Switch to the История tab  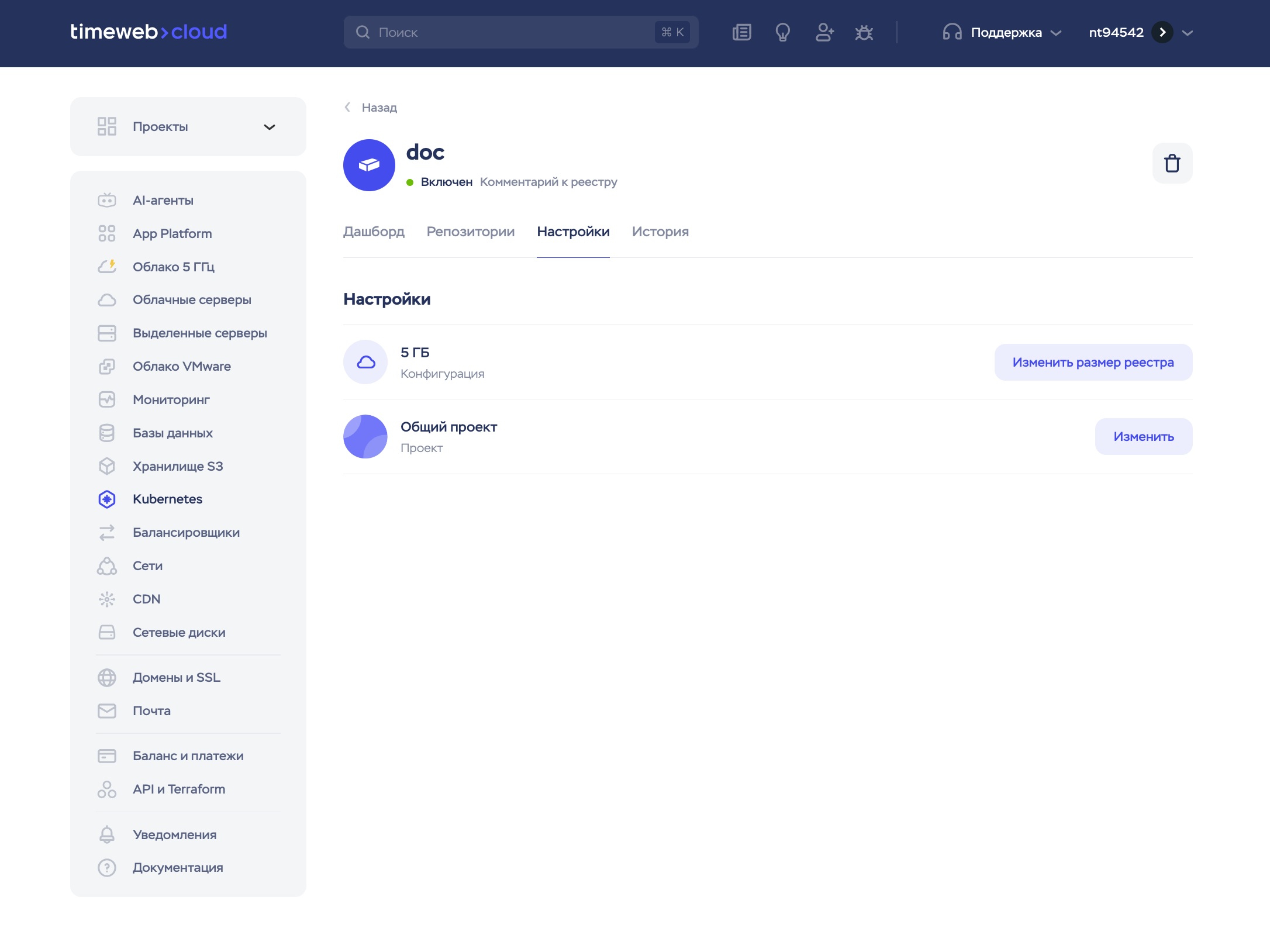[x=660, y=232]
